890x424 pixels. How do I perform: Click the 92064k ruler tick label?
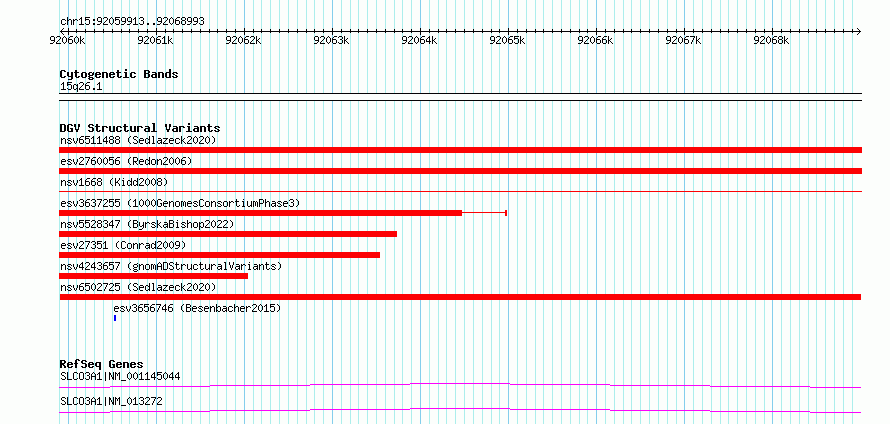click(x=419, y=41)
